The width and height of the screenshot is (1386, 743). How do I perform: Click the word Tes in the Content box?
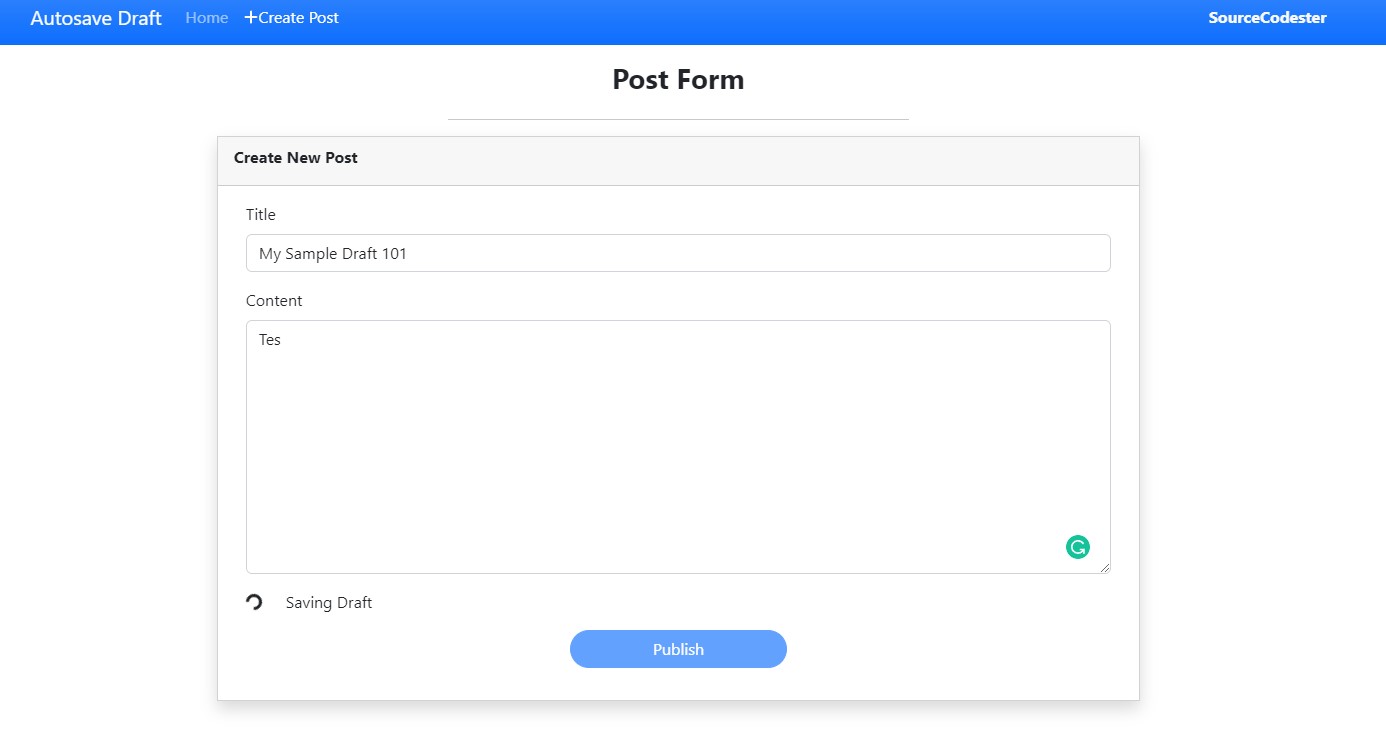pos(270,340)
